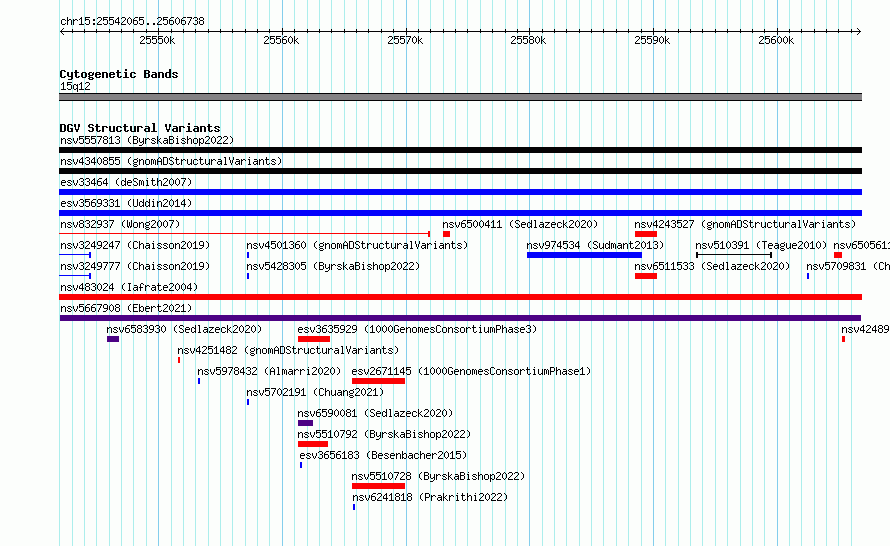Image resolution: width=890 pixels, height=546 pixels.
Task: Open nsv6241818 (Prakrithi2022) label
Action: (430, 497)
